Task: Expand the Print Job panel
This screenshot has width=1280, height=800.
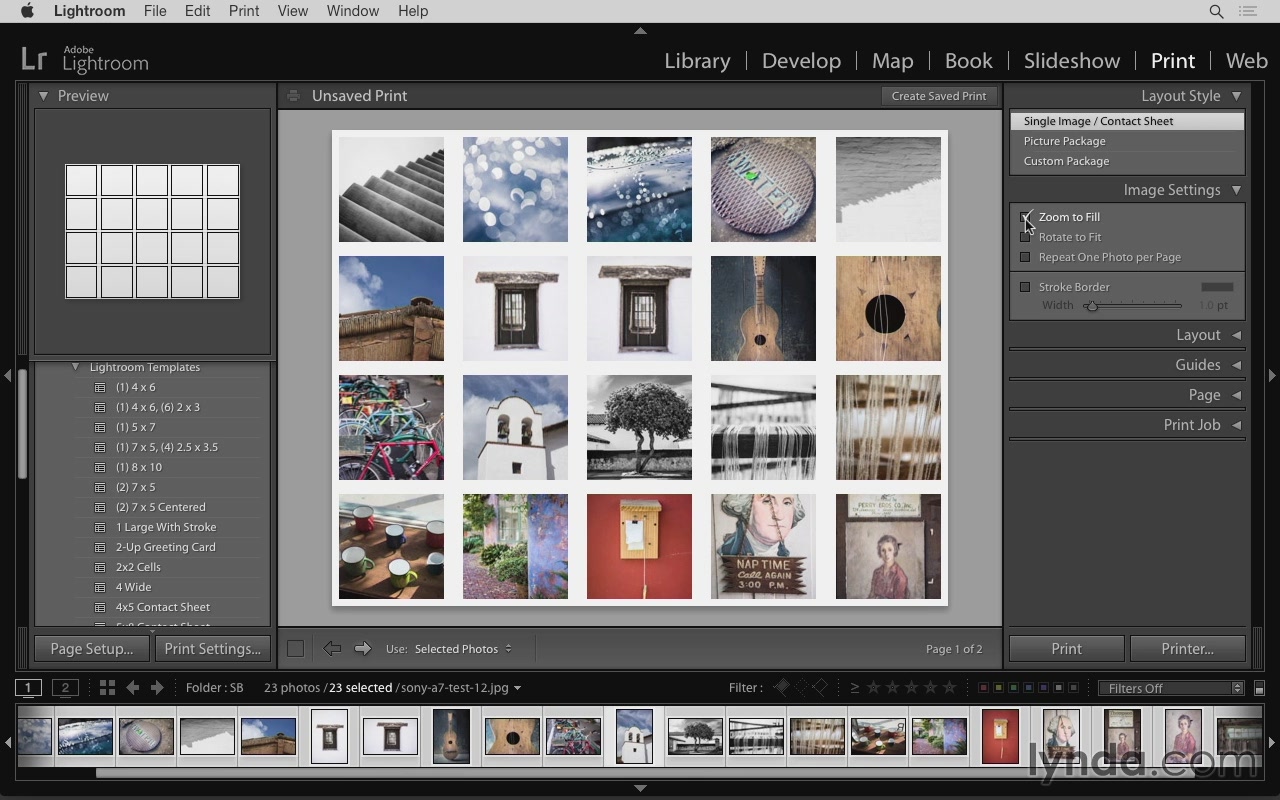Action: (x=1236, y=425)
